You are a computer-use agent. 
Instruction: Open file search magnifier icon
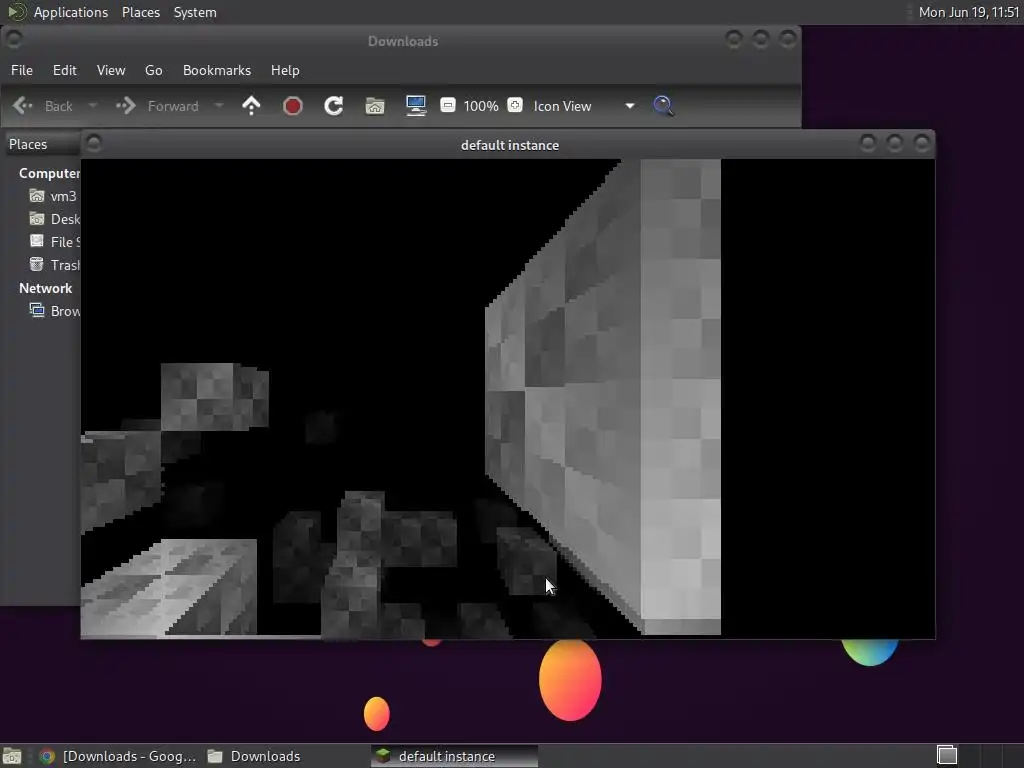[x=664, y=106]
